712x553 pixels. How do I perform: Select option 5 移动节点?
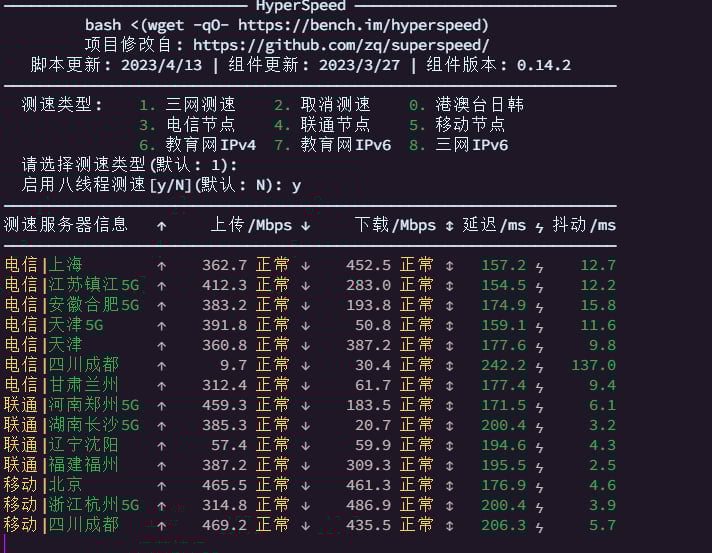457,124
